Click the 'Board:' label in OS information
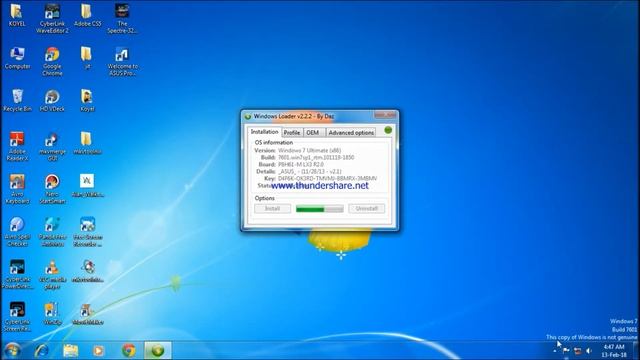The height and width of the screenshot is (360, 640). point(267,164)
